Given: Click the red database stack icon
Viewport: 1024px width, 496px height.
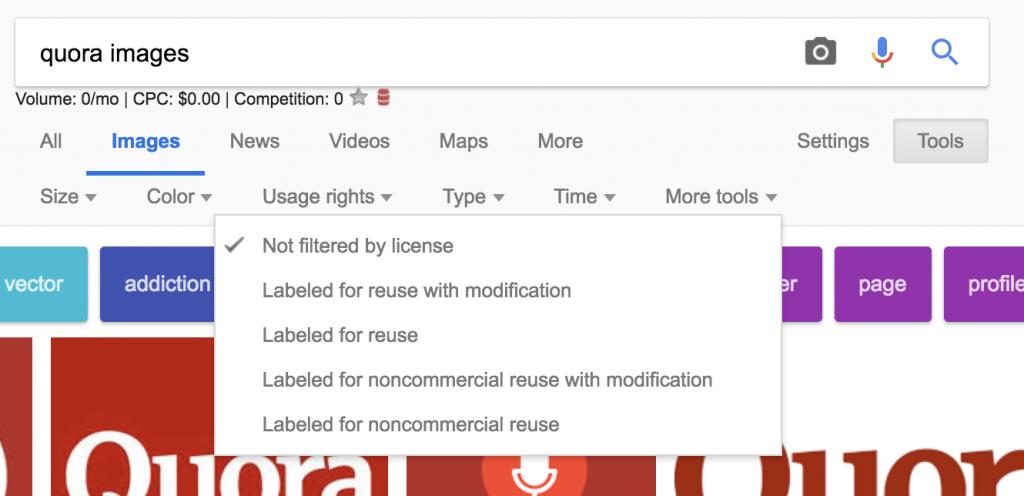Looking at the screenshot, I should (383, 98).
